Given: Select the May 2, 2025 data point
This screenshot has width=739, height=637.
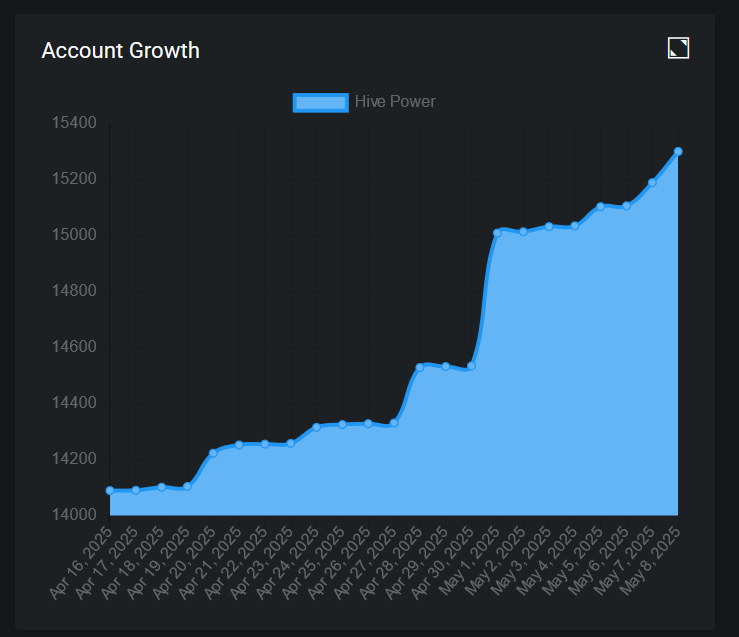Looking at the screenshot, I should tap(523, 231).
